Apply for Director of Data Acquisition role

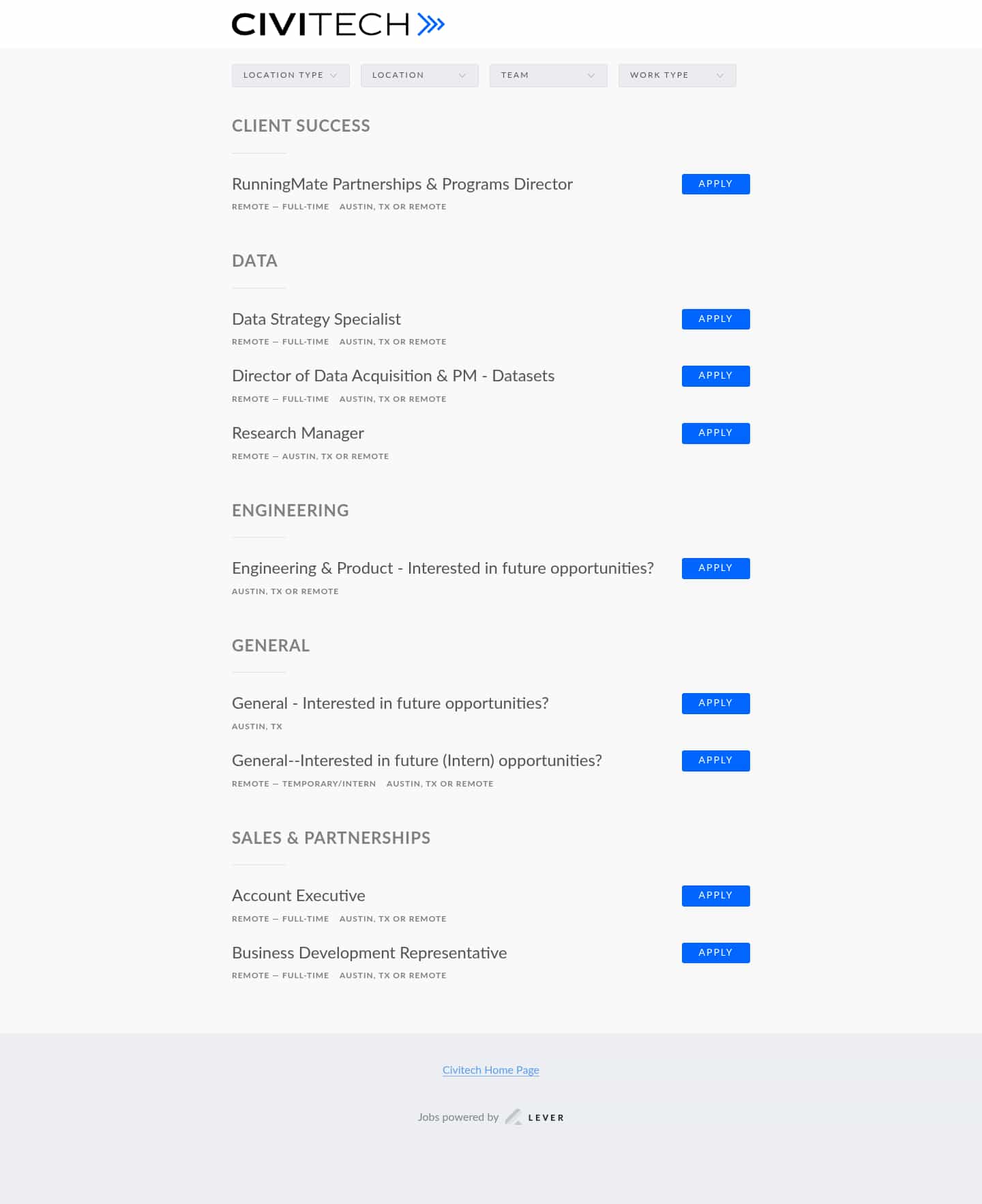(715, 376)
